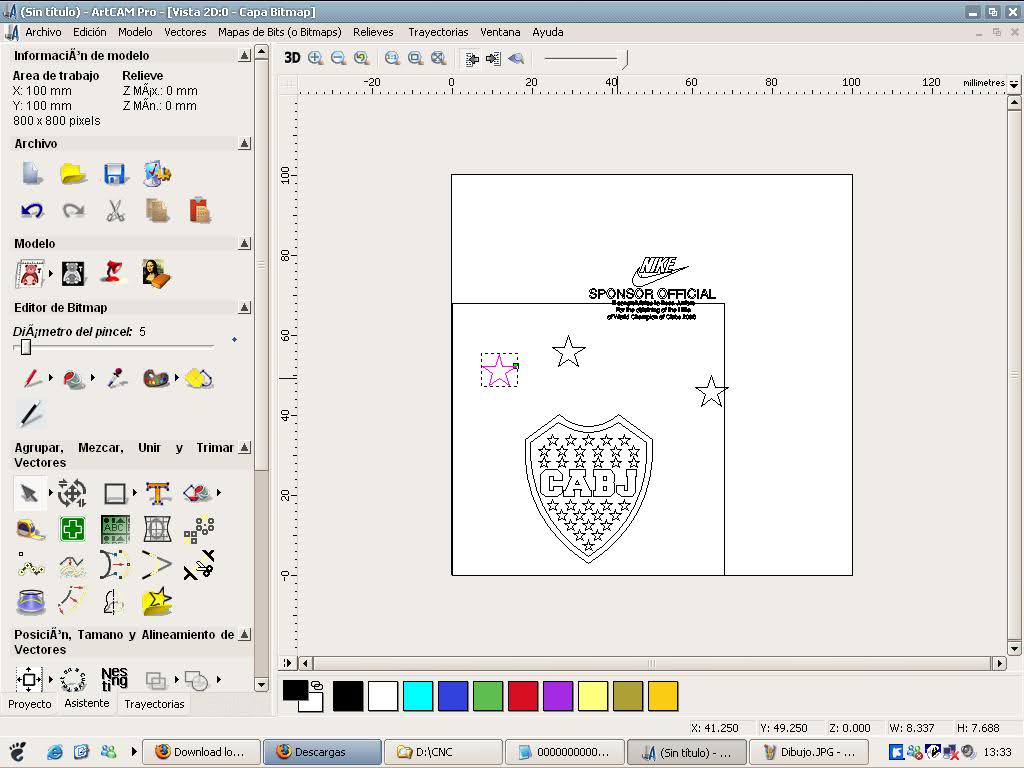Open Descargas taskbar button
This screenshot has width=1024, height=768.
322,752
